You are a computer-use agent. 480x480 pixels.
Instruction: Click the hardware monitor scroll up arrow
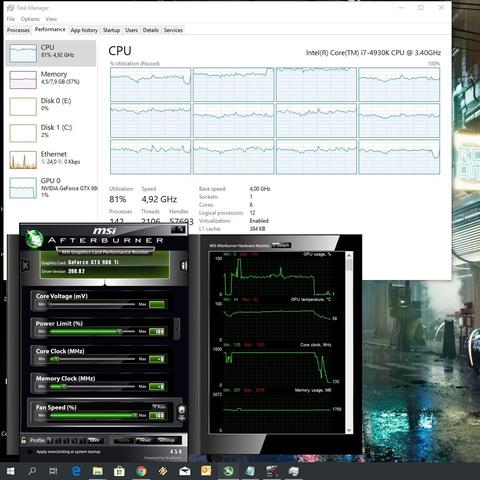(349, 256)
